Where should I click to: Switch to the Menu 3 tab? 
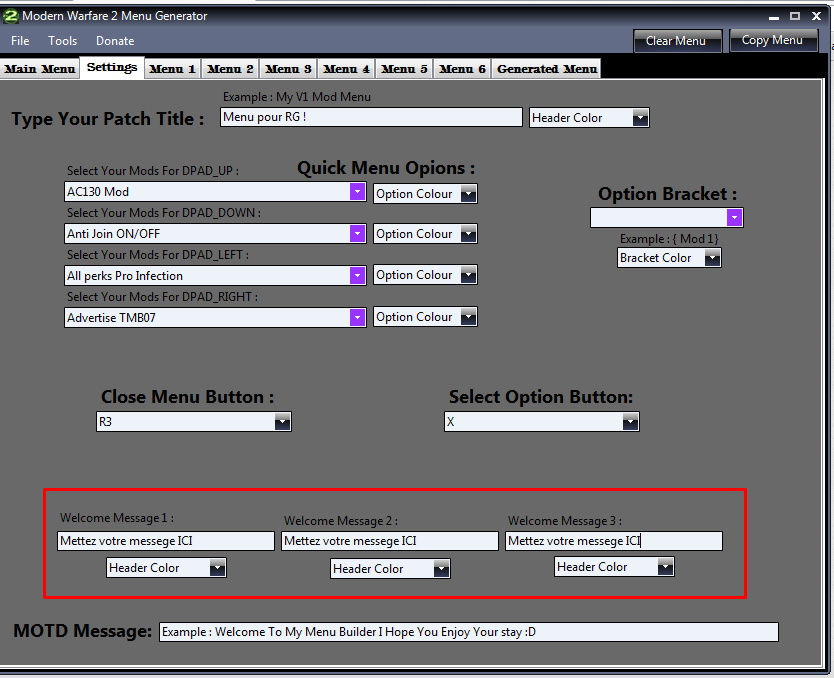(288, 69)
